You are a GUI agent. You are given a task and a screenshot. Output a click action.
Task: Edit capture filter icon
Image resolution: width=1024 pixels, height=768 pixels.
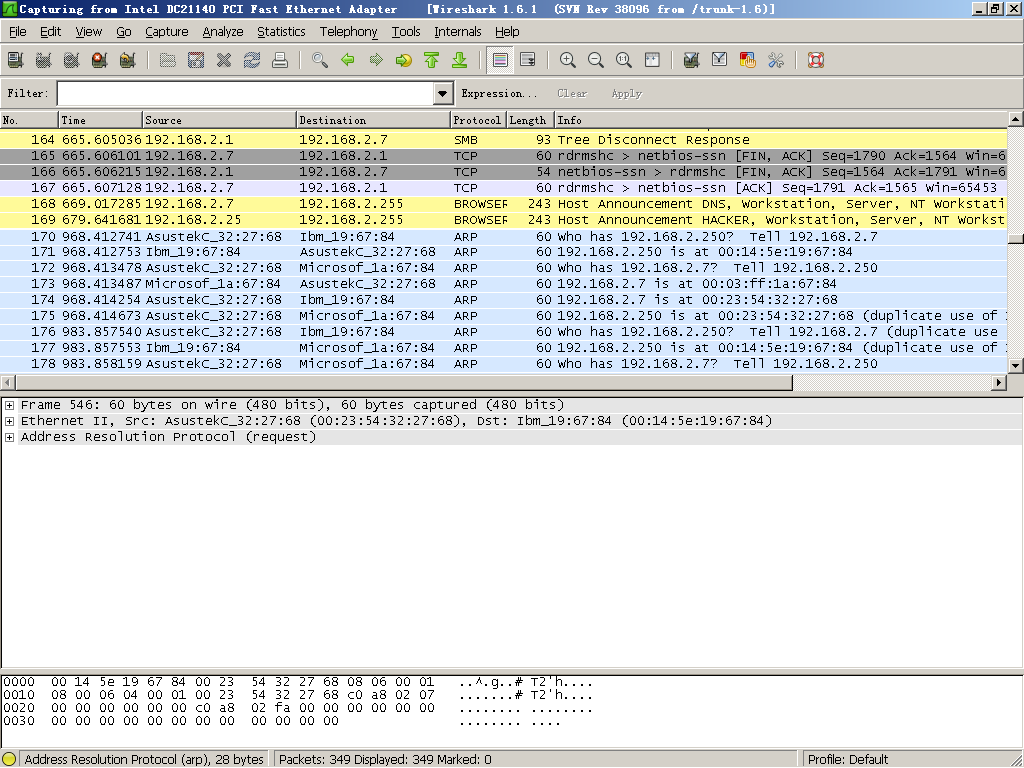[692, 60]
